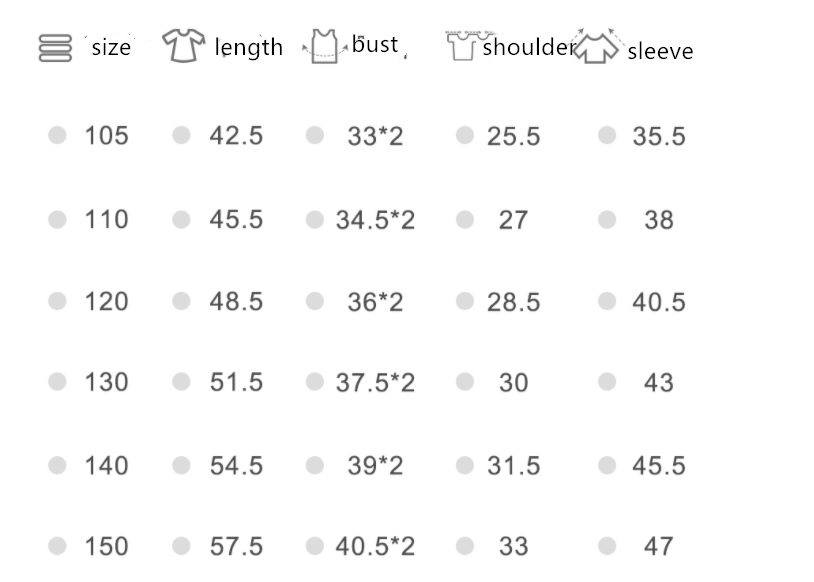Image resolution: width=814 pixels, height=582 pixels.
Task: Select the sleeve value 35.5
Action: coord(659,137)
